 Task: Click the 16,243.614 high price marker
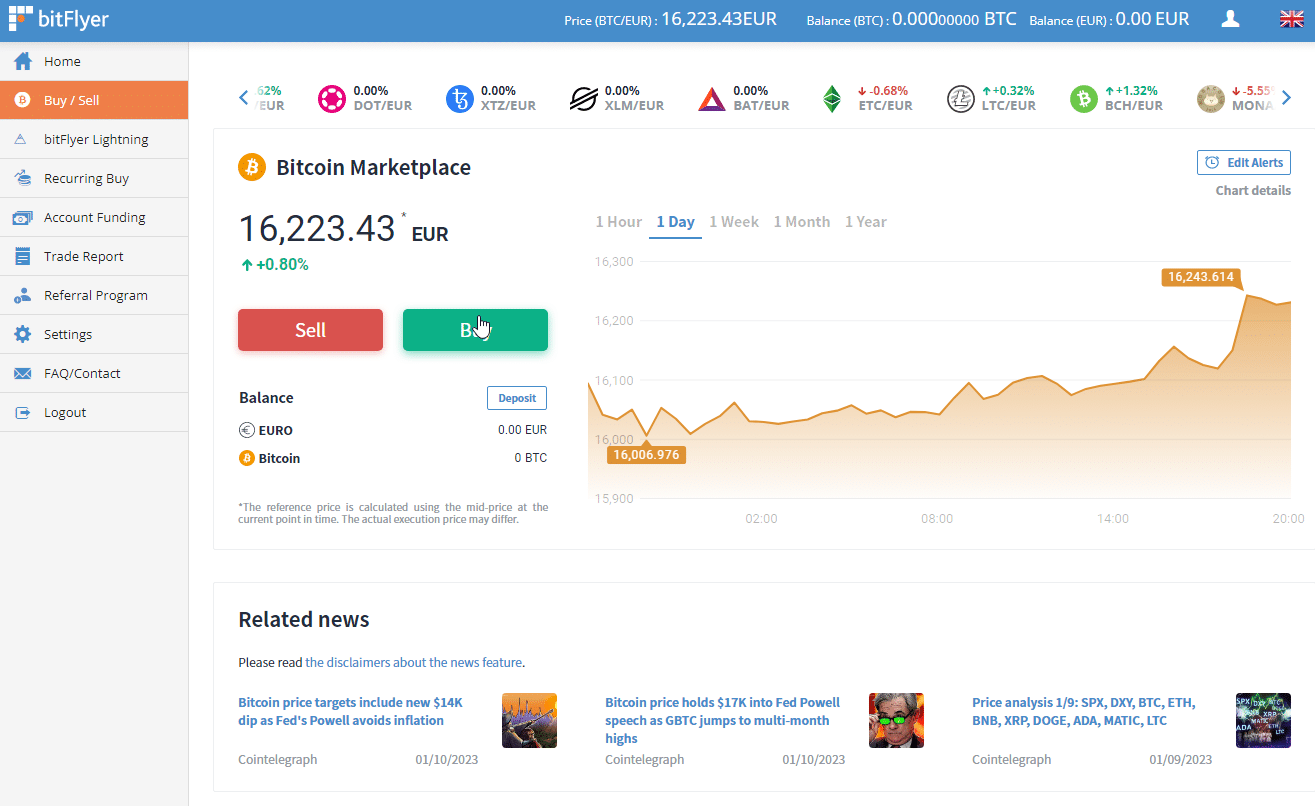pos(1200,277)
